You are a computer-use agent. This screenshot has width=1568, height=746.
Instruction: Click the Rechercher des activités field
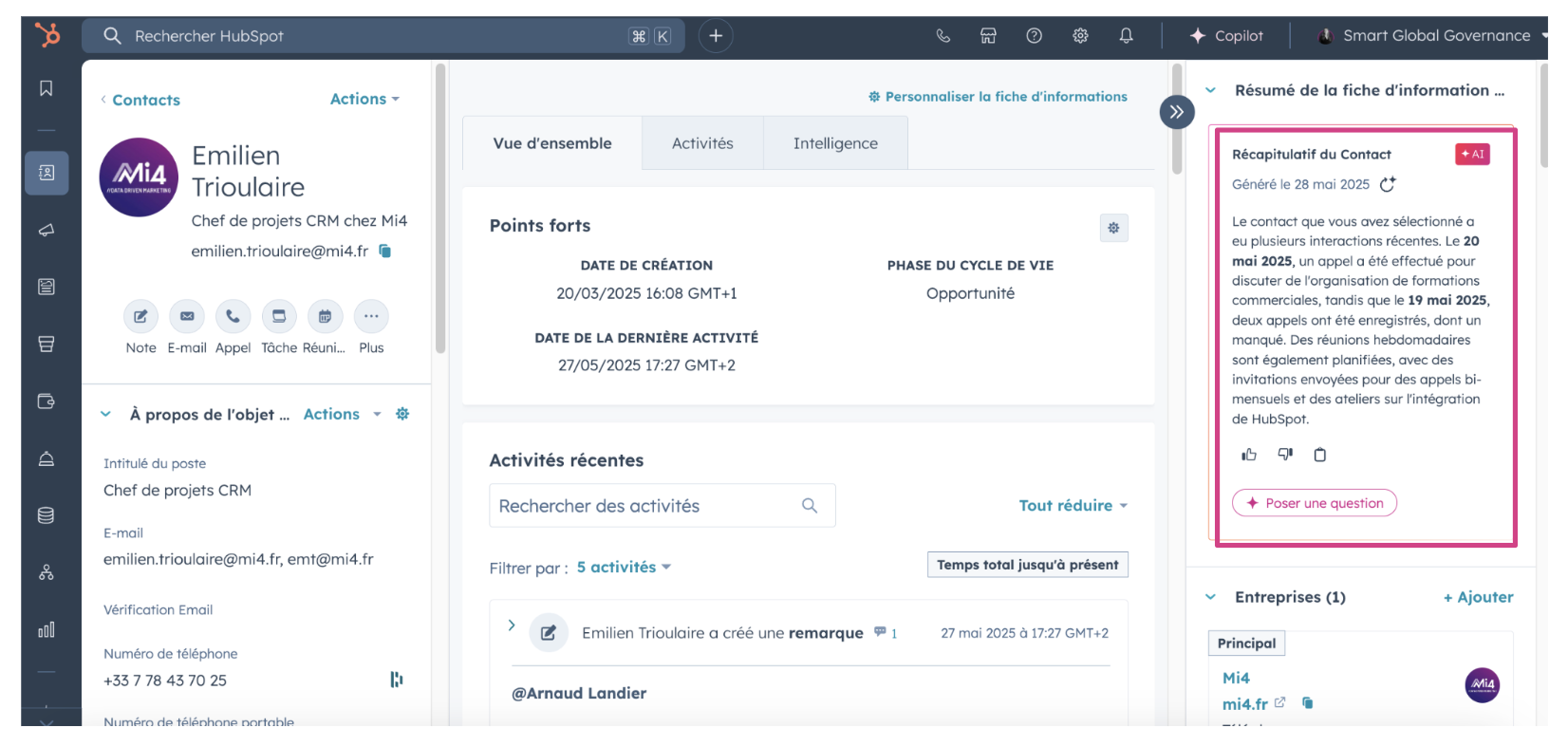tap(645, 506)
